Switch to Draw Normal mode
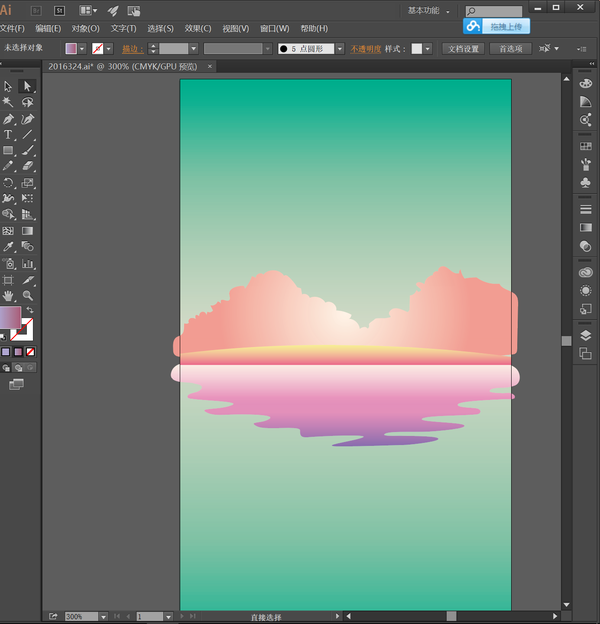 point(6,368)
